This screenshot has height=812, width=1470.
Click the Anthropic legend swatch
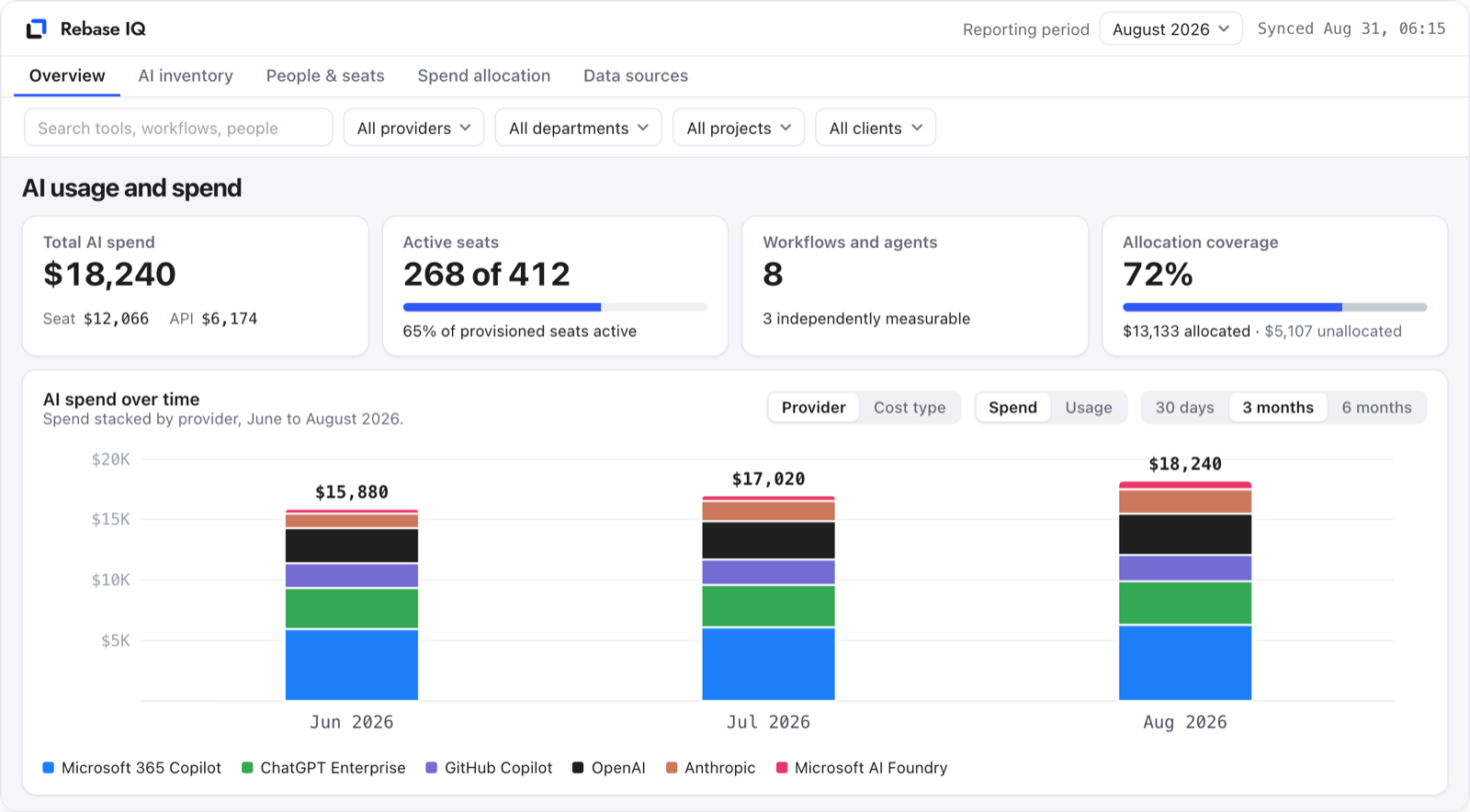coord(672,768)
